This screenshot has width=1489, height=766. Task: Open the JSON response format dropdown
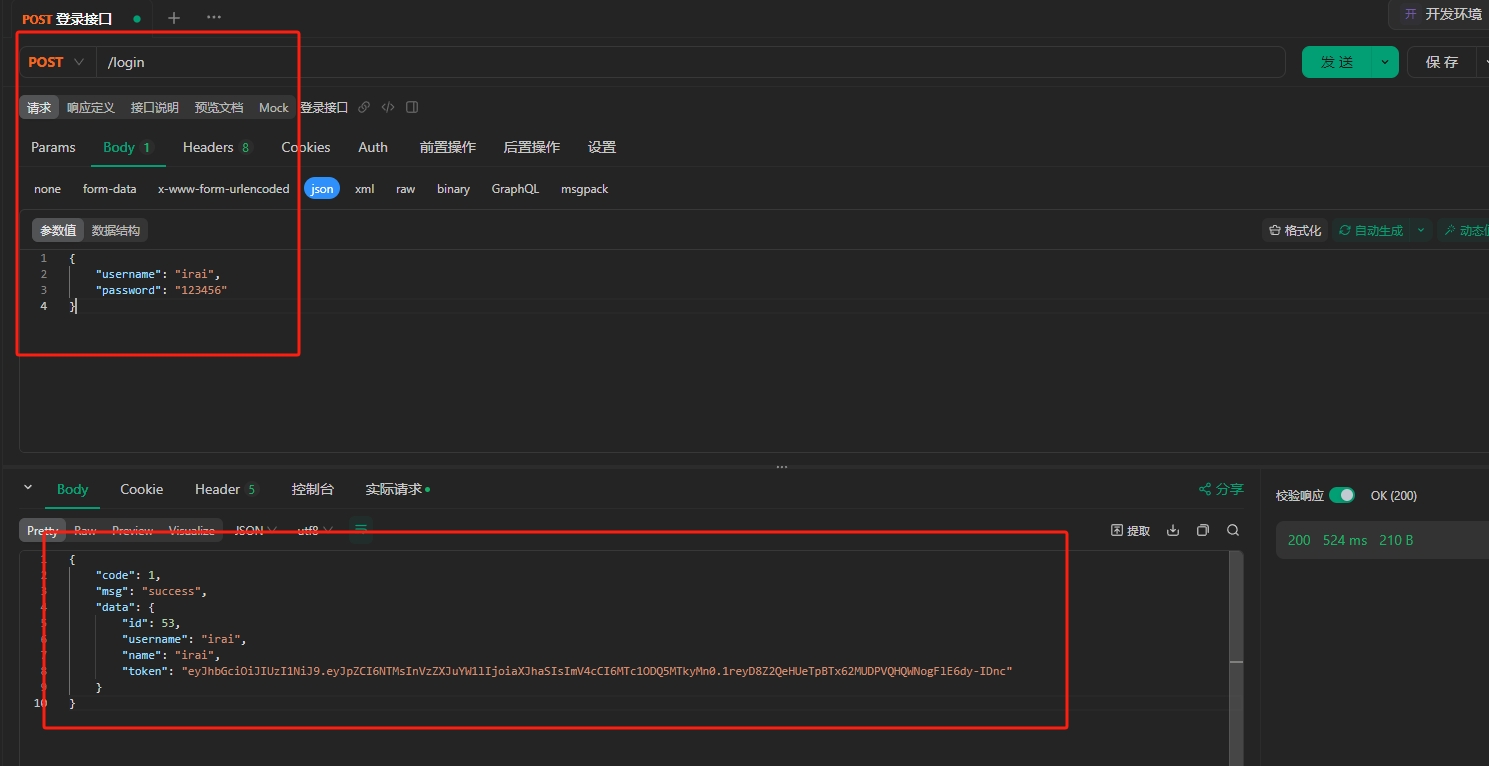click(x=255, y=530)
